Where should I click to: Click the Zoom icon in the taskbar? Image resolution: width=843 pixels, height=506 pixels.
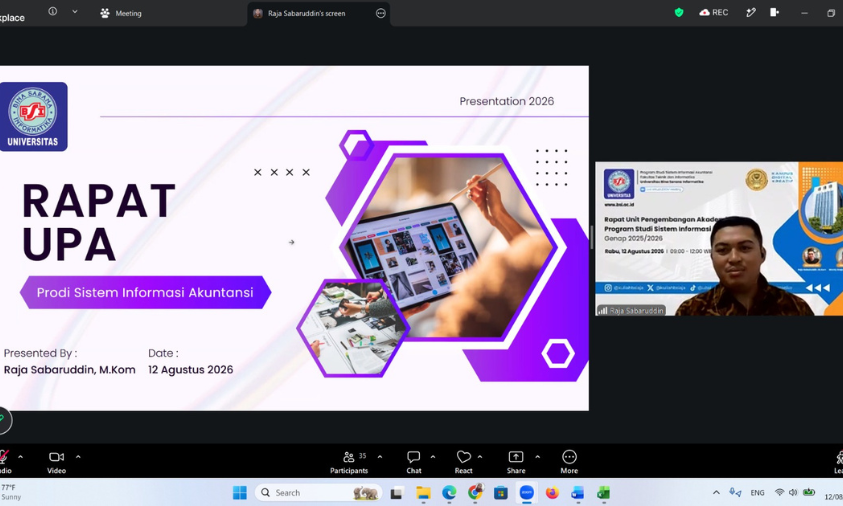526,493
